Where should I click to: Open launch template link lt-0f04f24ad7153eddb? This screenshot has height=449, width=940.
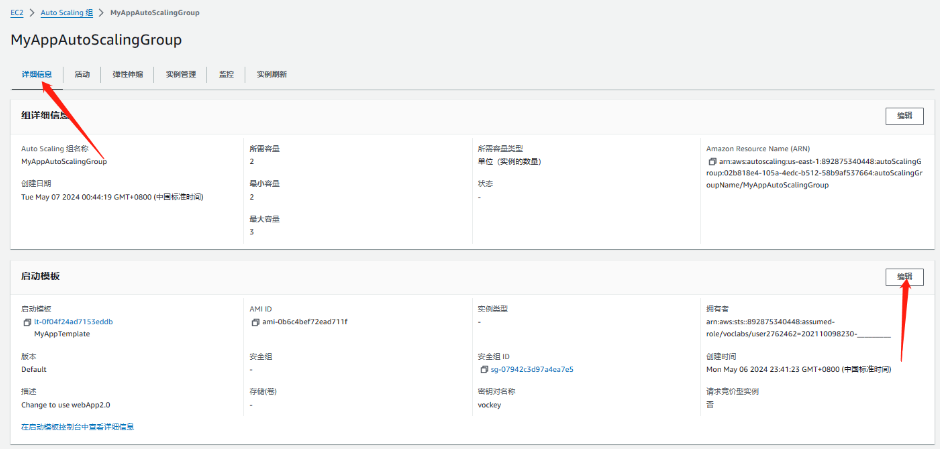[74, 322]
